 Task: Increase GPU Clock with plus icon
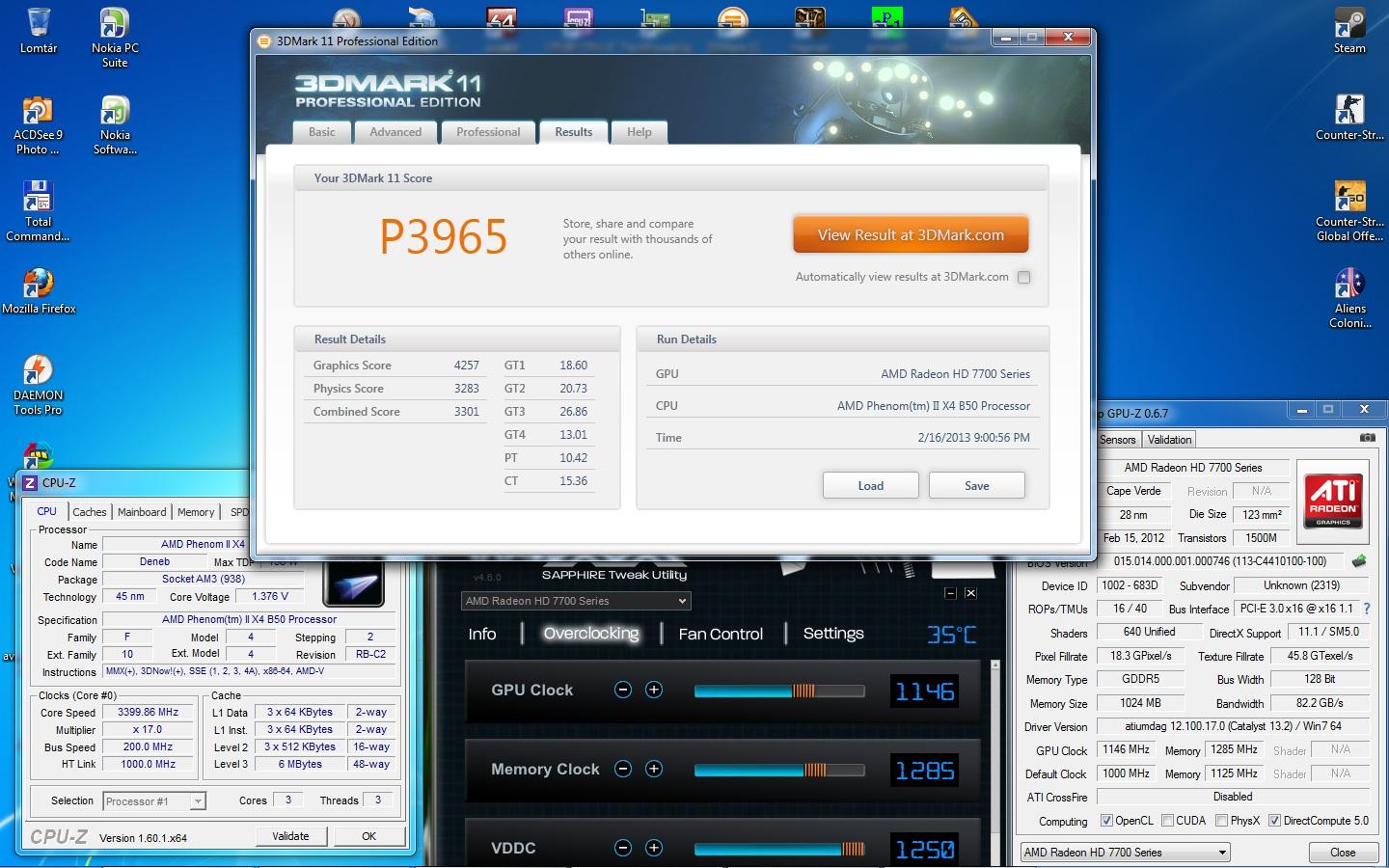(x=654, y=690)
